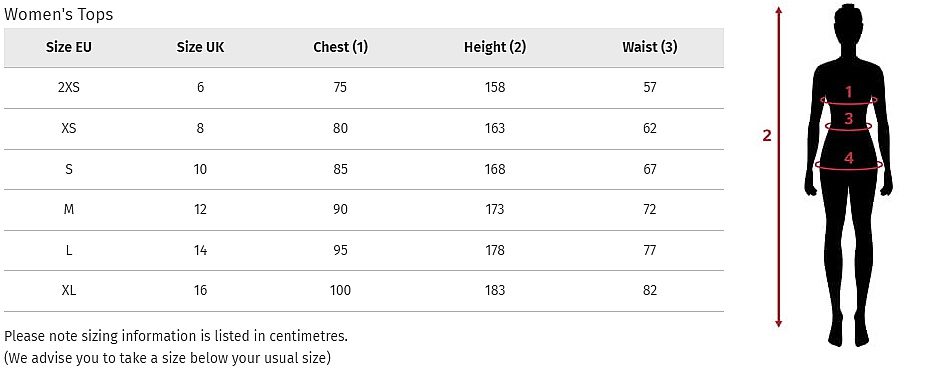This screenshot has height=372, width=946.
Task: Select the Height (2) column header
Action: pos(495,47)
